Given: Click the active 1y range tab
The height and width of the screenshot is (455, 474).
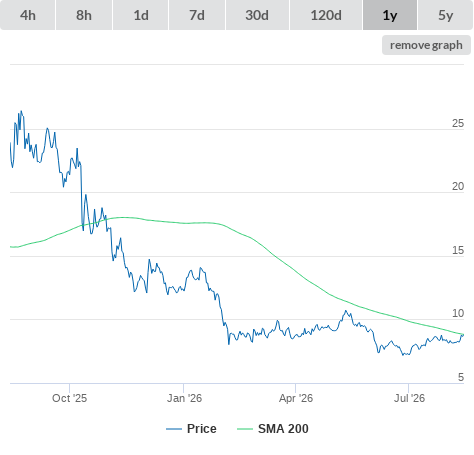Looking at the screenshot, I should click(390, 15).
